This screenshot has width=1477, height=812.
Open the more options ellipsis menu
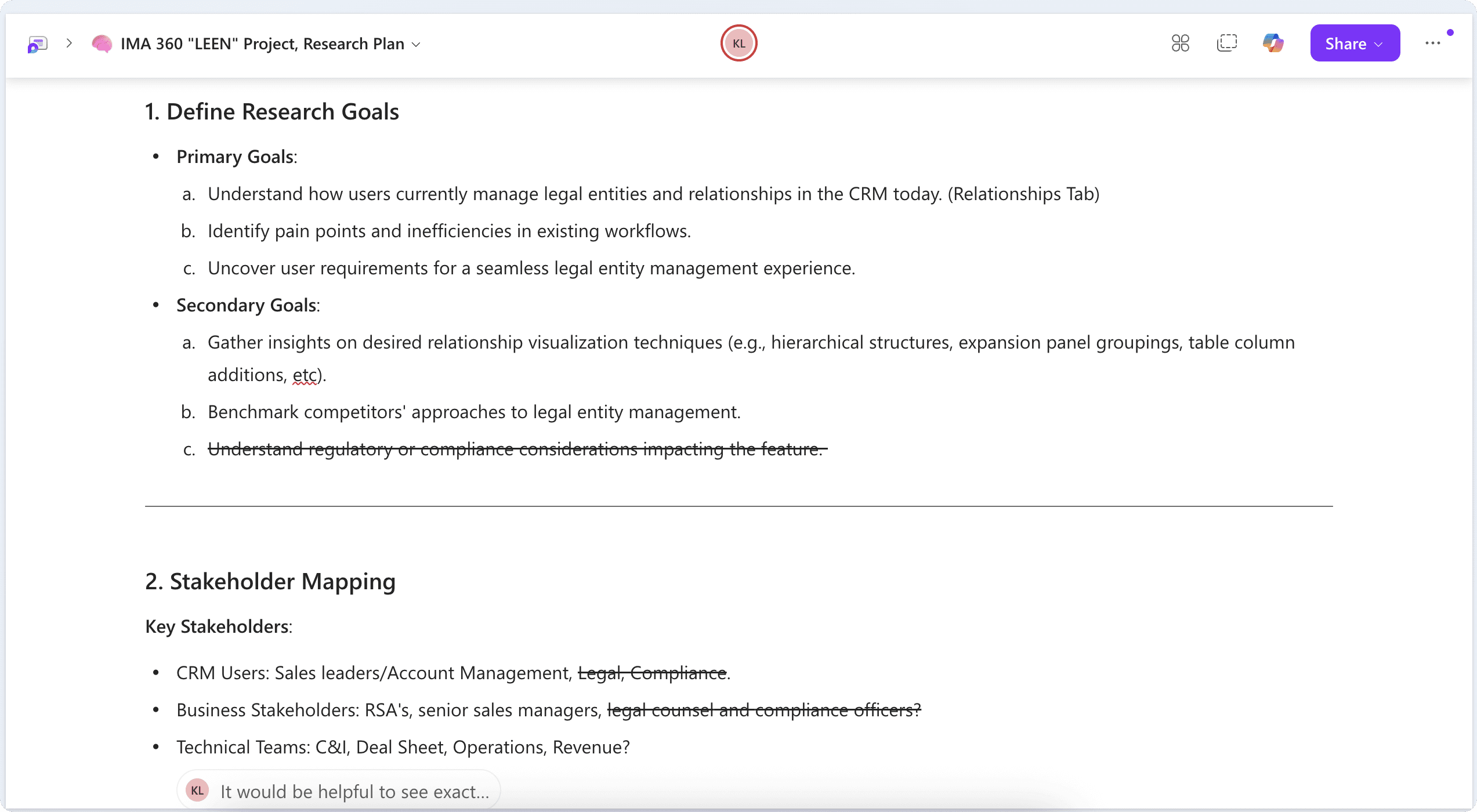tap(1432, 43)
